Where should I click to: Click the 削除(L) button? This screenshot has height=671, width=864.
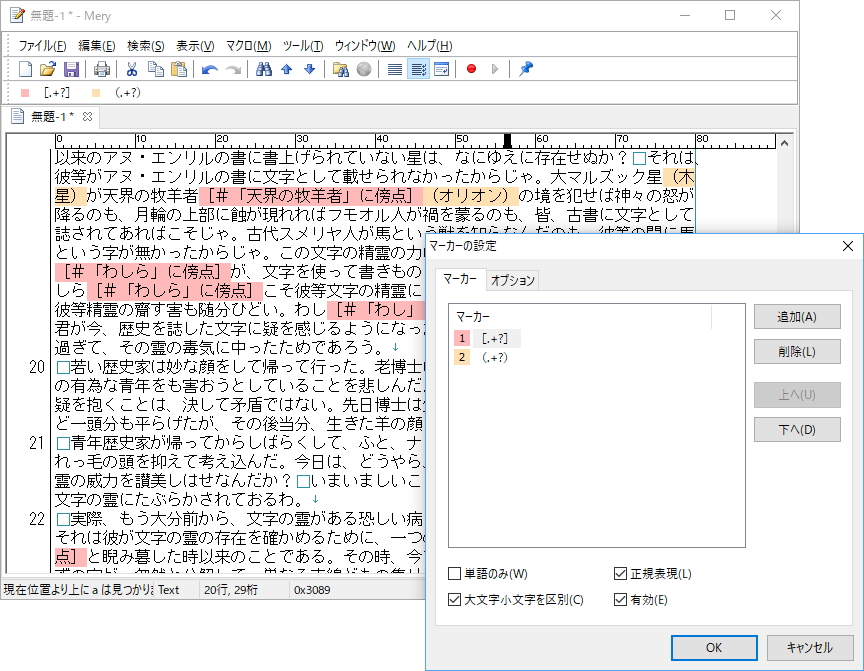tap(797, 351)
